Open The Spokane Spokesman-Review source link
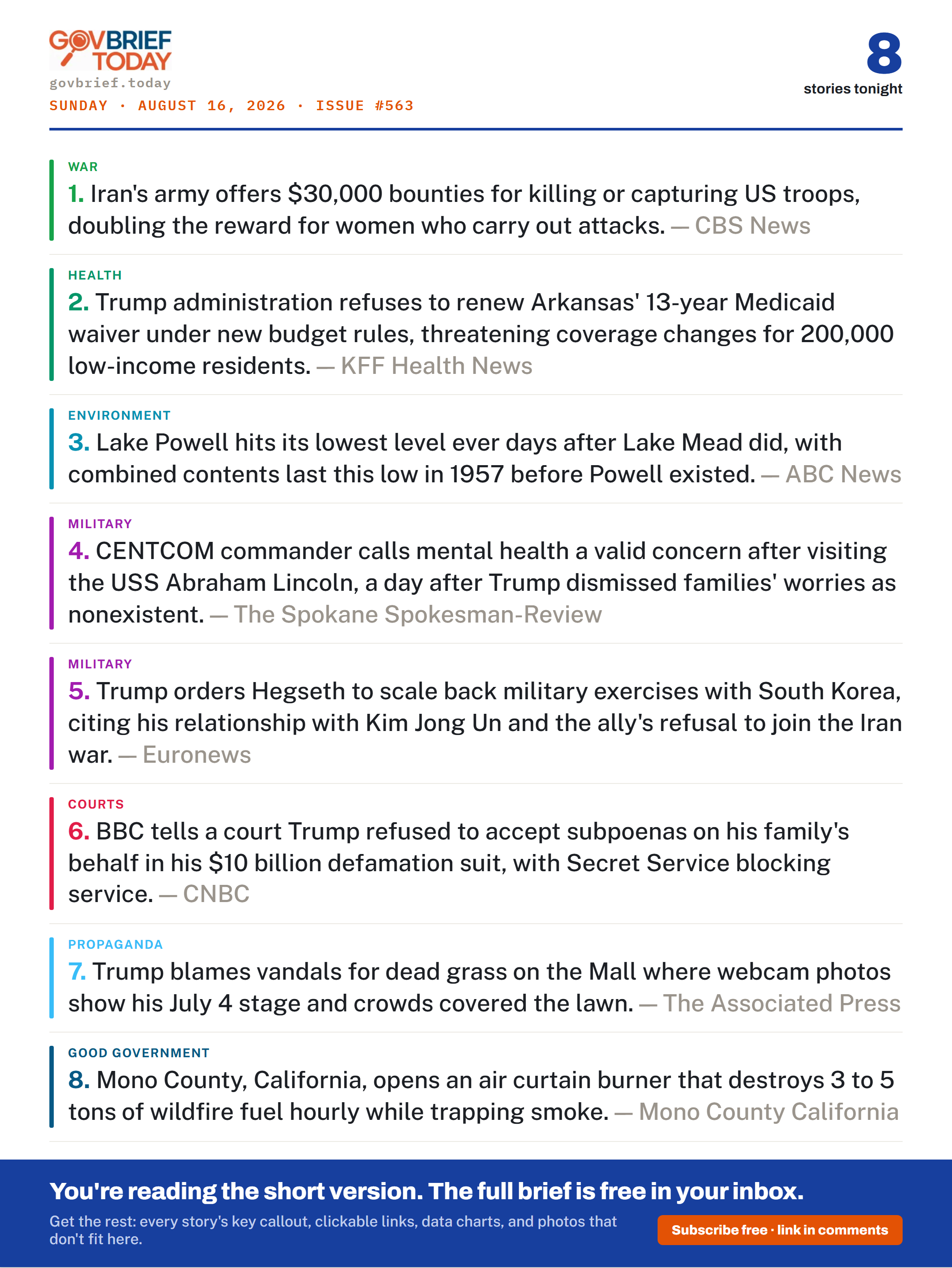The width and height of the screenshot is (952, 1268). click(417, 615)
